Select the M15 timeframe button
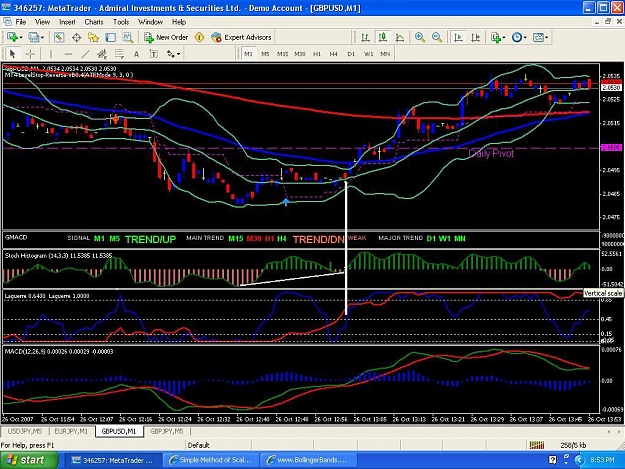The image size is (625, 469). point(283,54)
